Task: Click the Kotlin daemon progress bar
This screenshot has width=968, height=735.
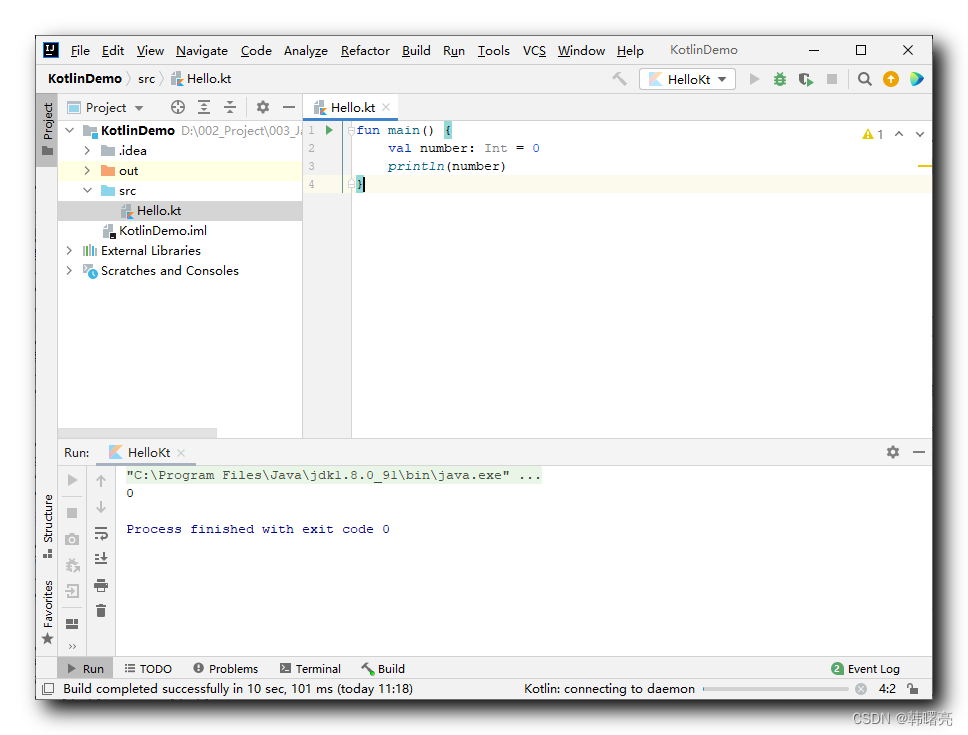Action: coord(776,689)
